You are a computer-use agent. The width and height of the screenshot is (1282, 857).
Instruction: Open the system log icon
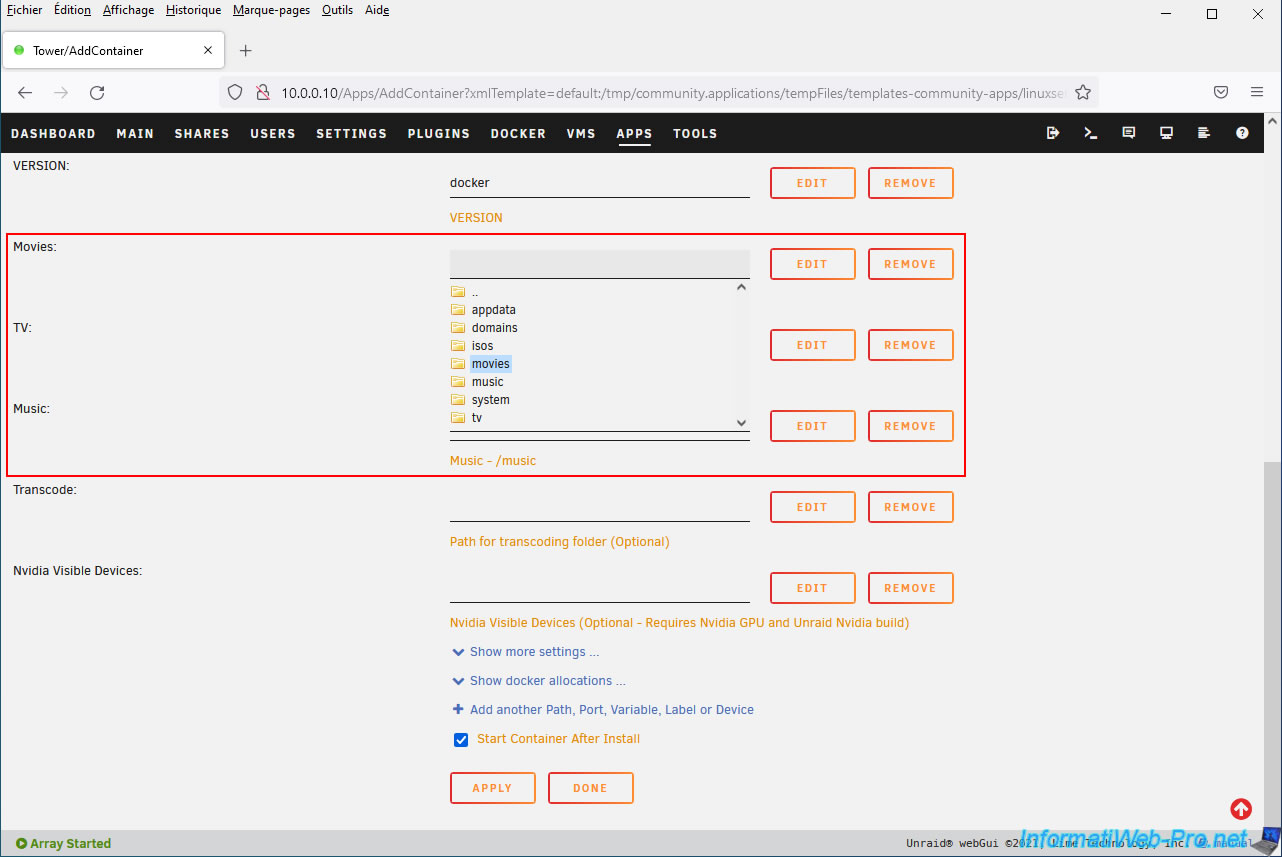pyautogui.click(x=1204, y=133)
